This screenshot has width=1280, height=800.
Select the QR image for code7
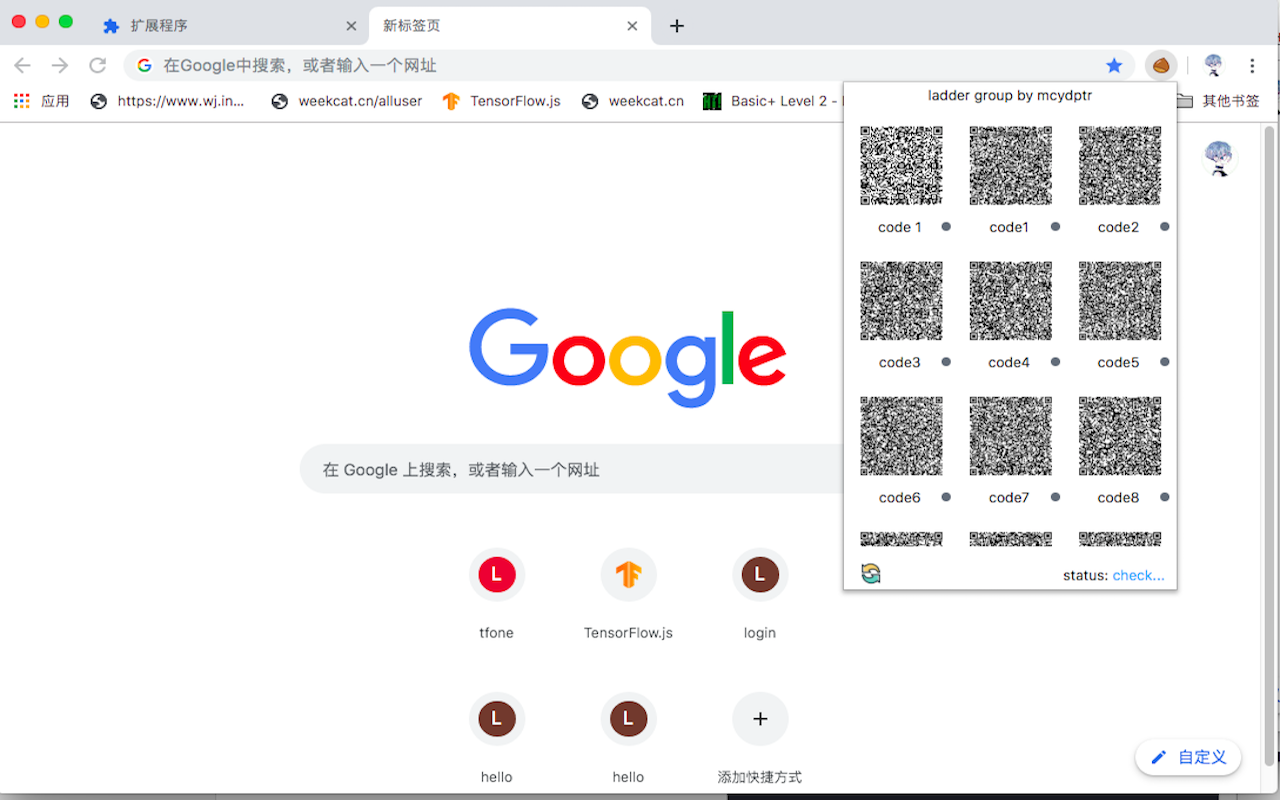[x=1010, y=436]
